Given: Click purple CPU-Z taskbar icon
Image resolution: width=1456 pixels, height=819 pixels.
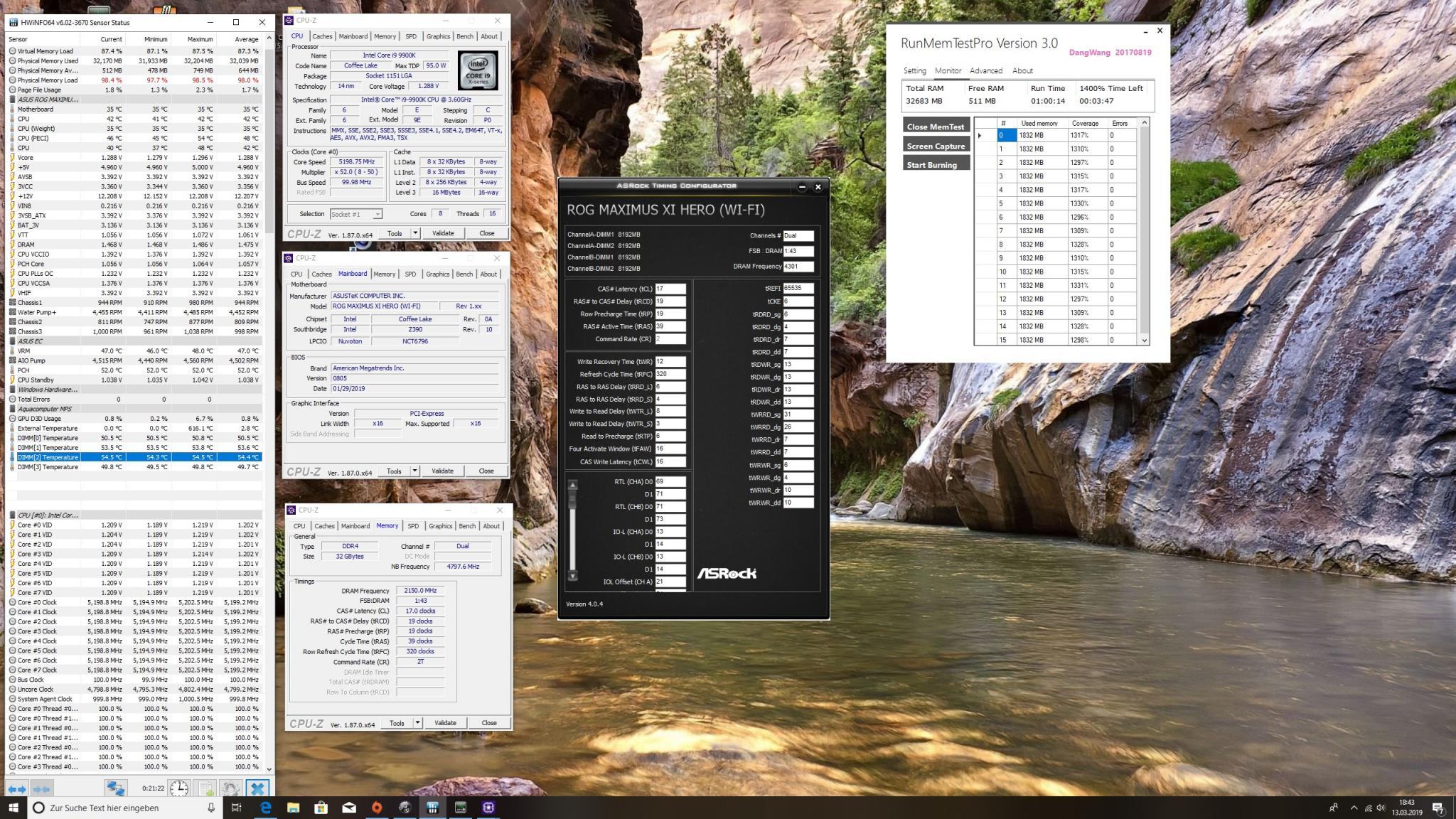Looking at the screenshot, I should pyautogui.click(x=488, y=808).
